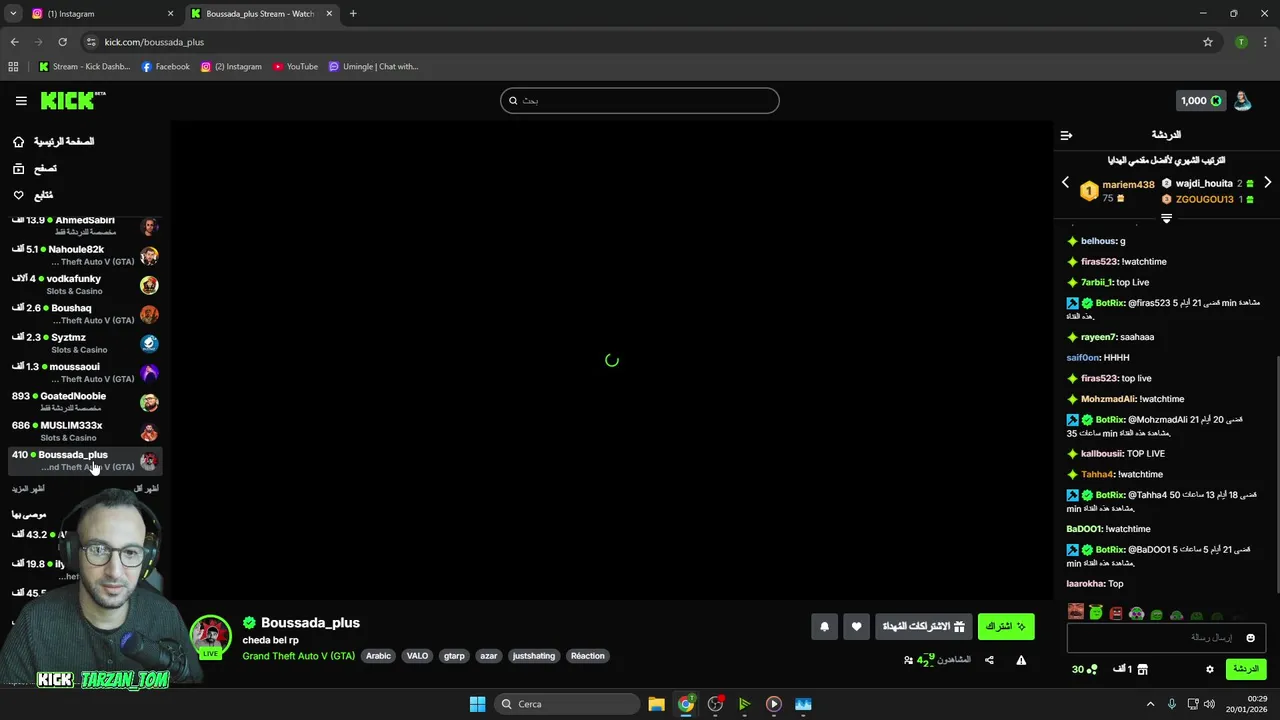
Task: Open the emoji picker in chat box
Action: click(x=1250, y=638)
